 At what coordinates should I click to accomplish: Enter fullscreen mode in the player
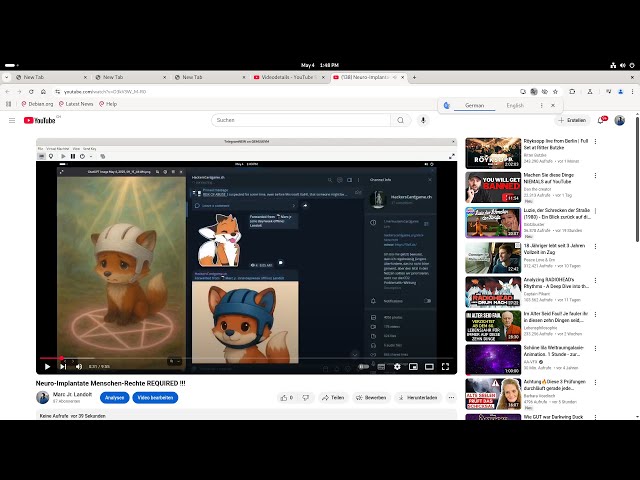pos(445,367)
